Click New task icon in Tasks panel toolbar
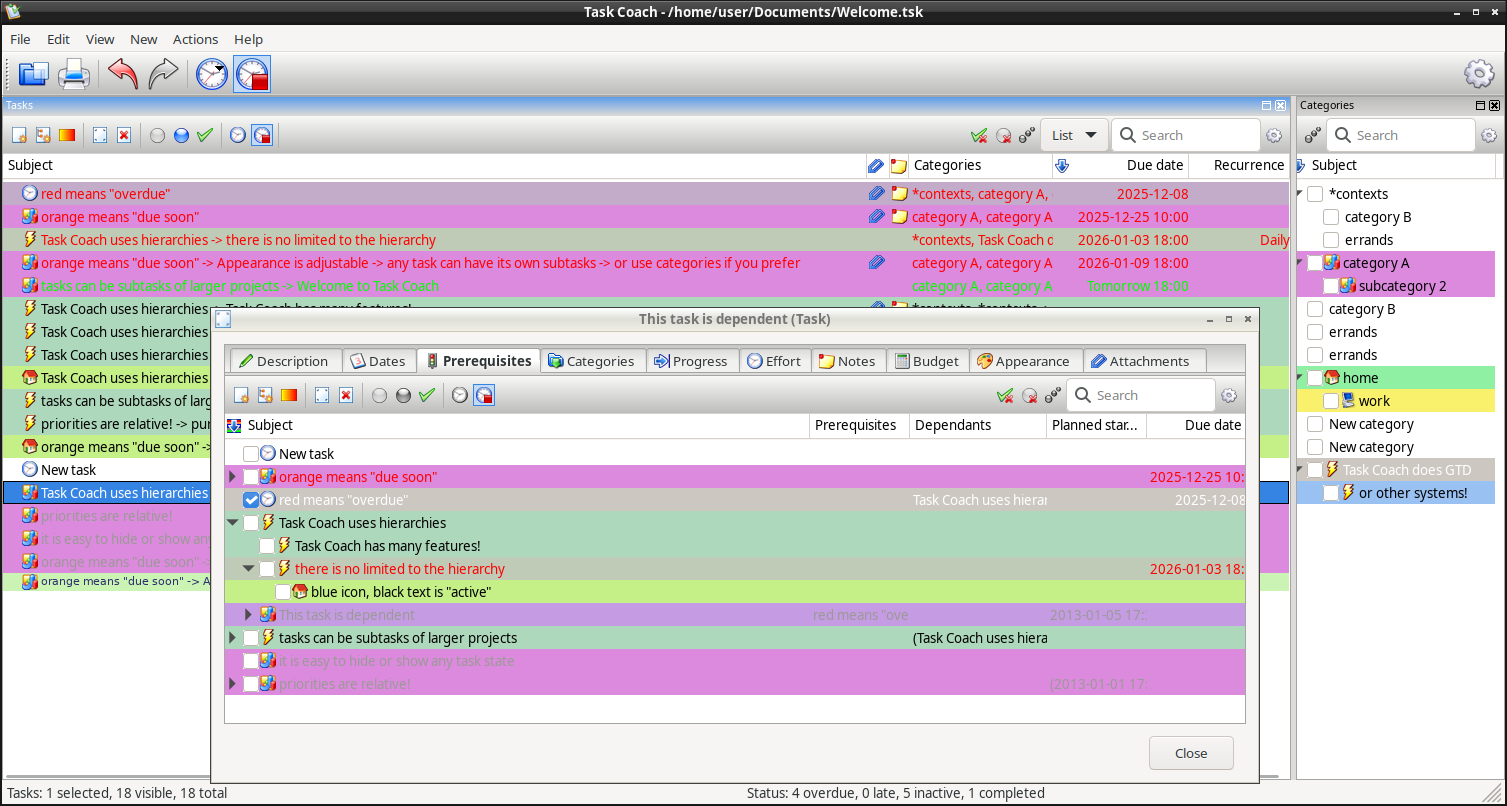This screenshot has height=806, width=1507. click(19, 135)
